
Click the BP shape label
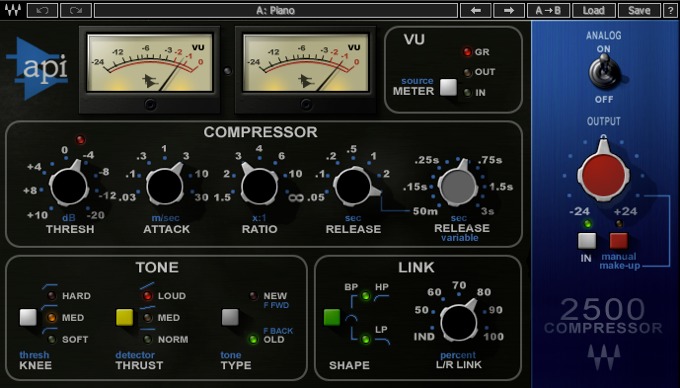[x=351, y=287]
